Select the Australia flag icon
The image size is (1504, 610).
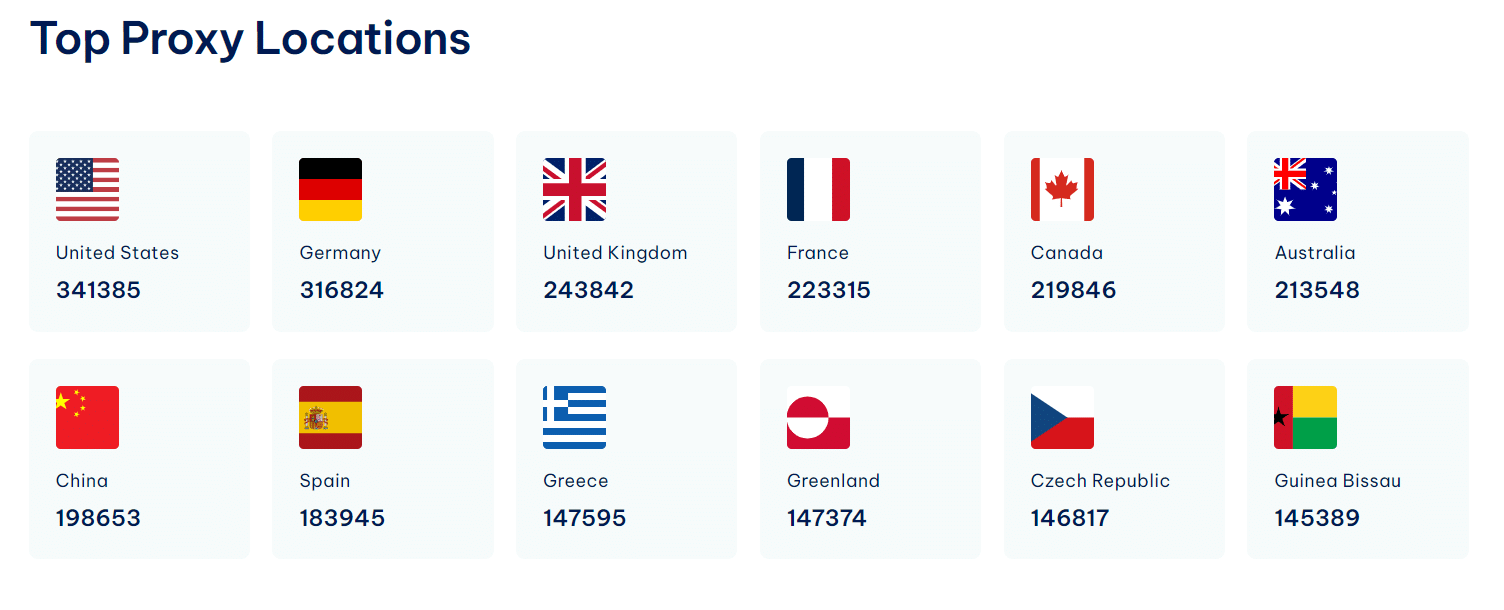coord(1306,189)
